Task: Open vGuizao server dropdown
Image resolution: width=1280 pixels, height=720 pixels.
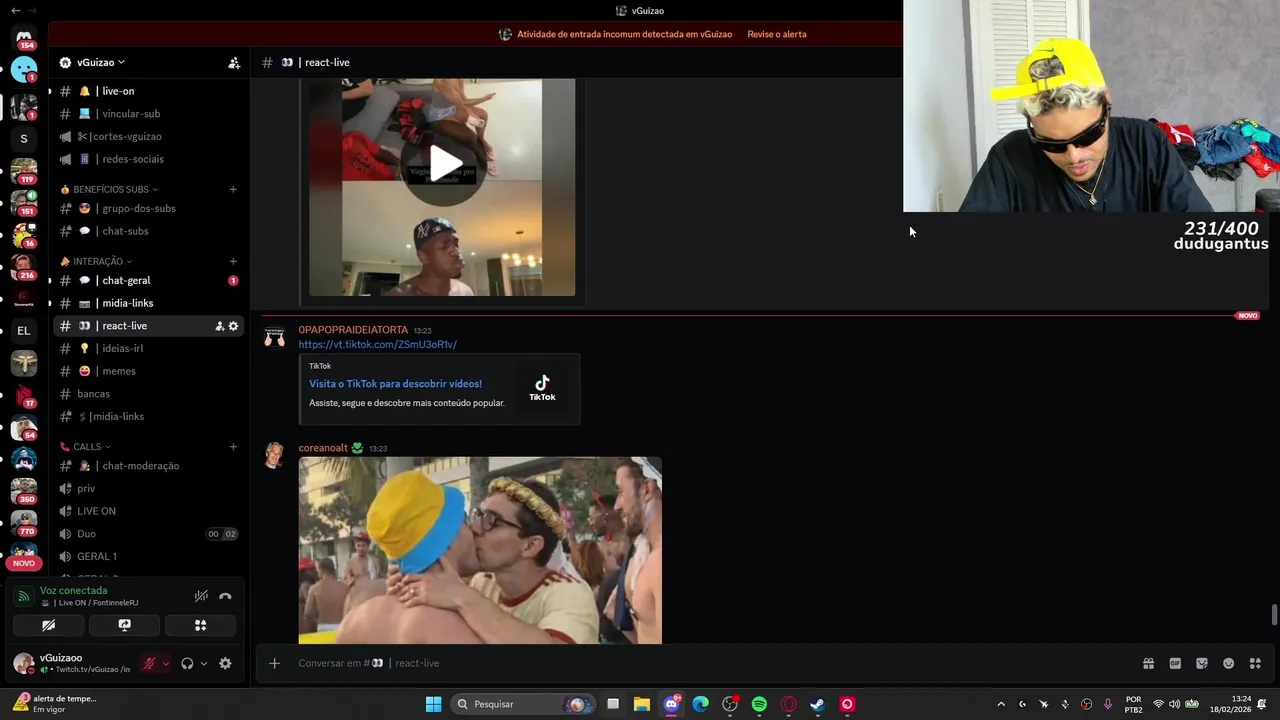Action: coord(100,62)
